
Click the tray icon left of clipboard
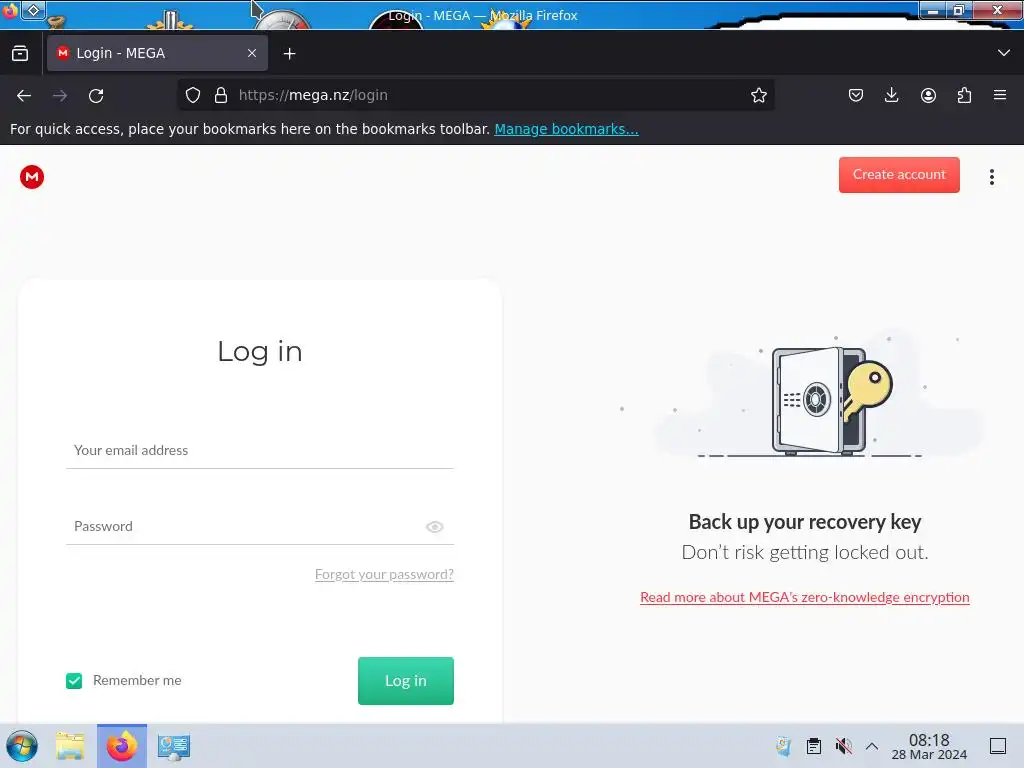click(x=784, y=746)
